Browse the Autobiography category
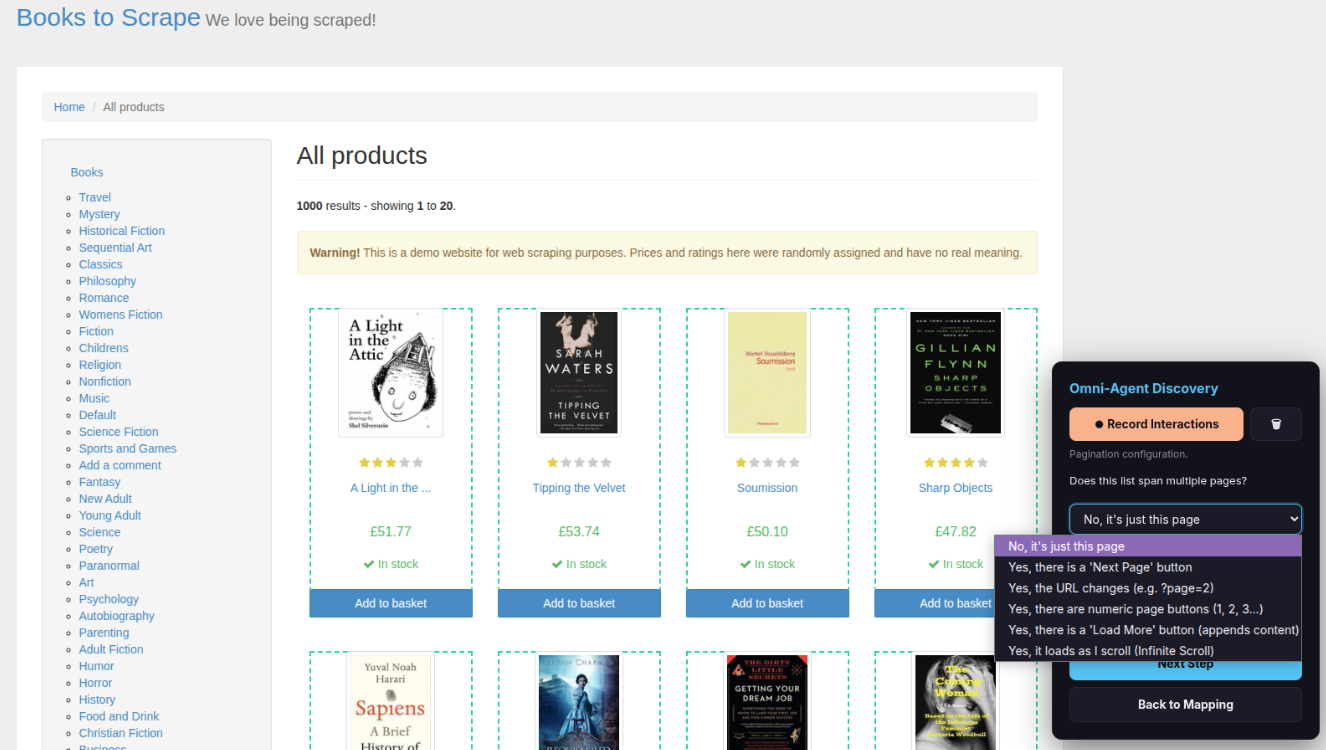 [x=117, y=616]
